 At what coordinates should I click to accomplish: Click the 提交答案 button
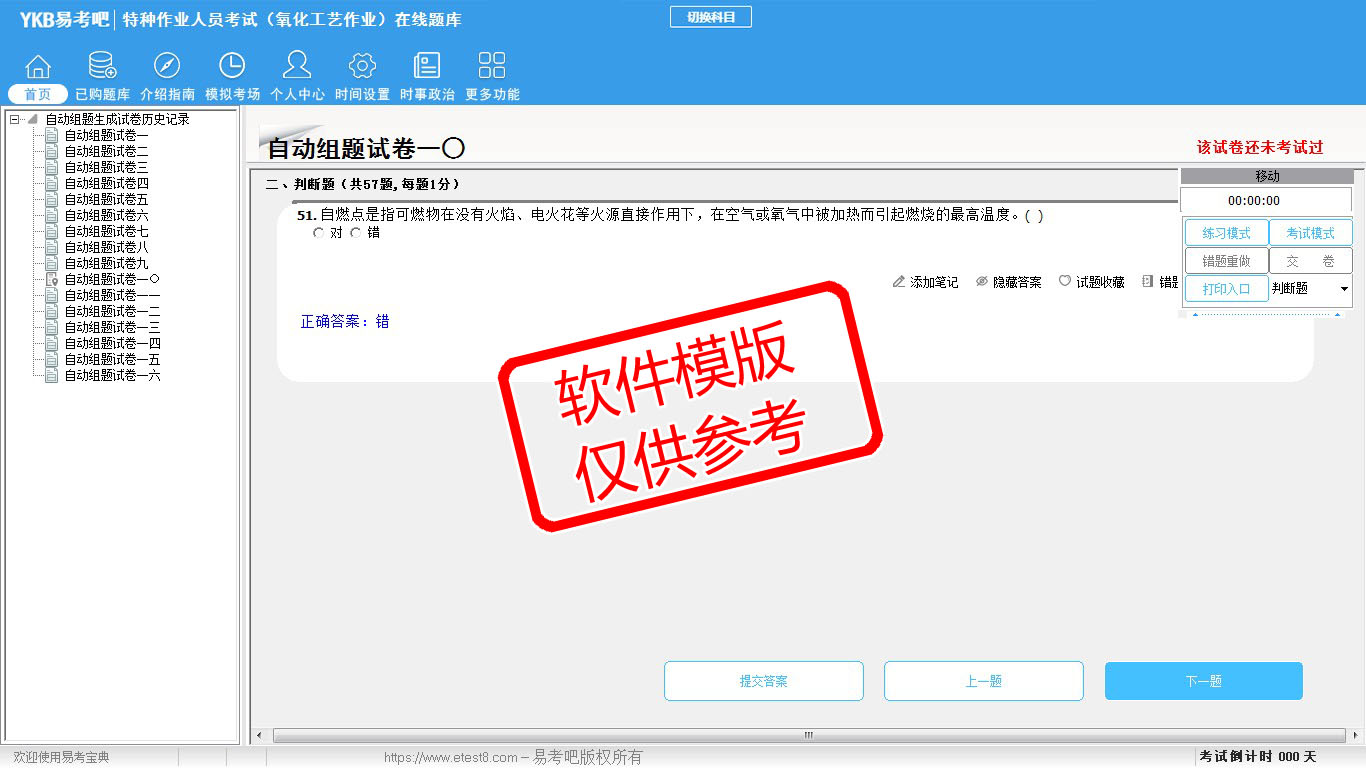tap(763, 681)
